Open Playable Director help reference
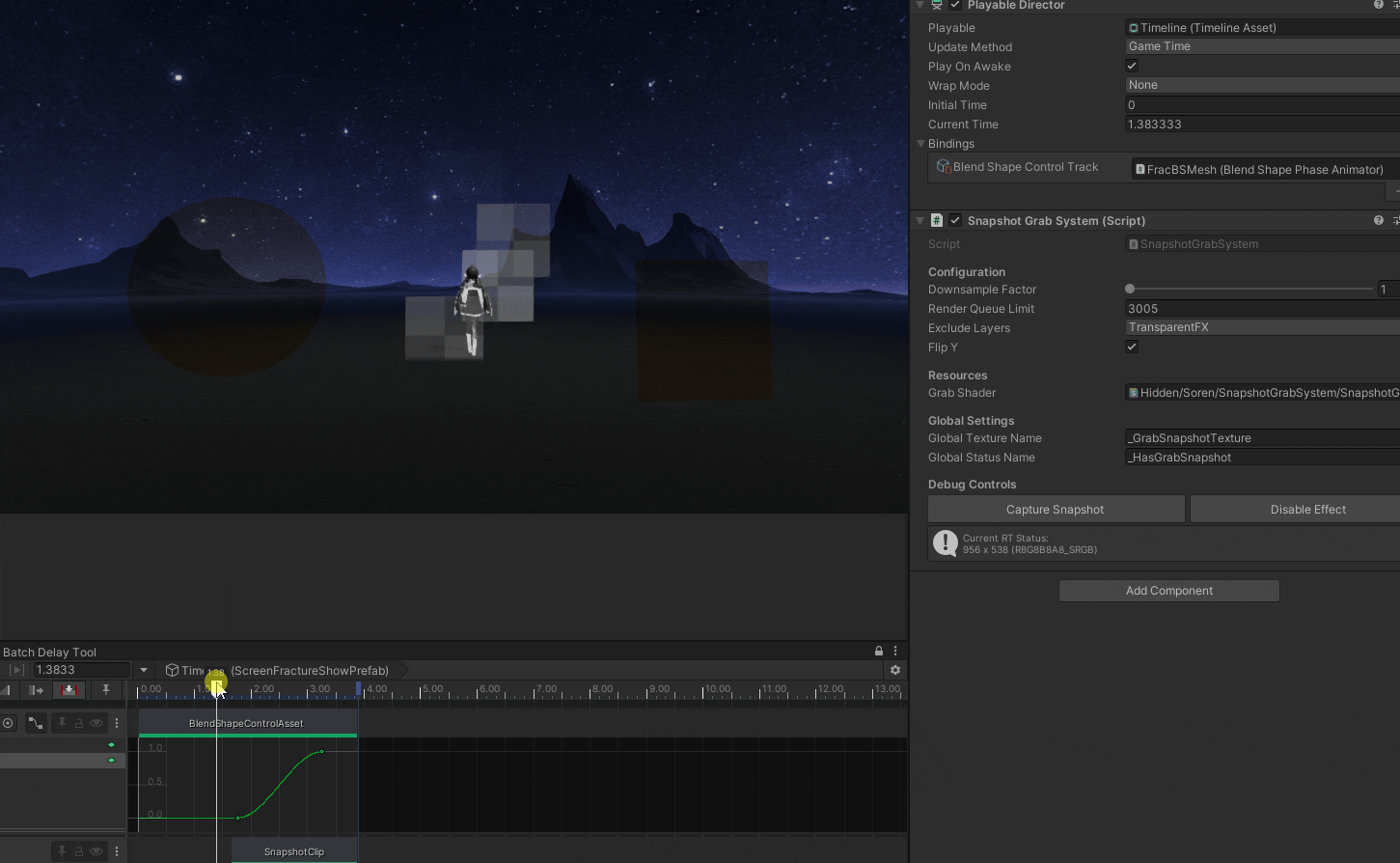 pyautogui.click(x=1378, y=6)
